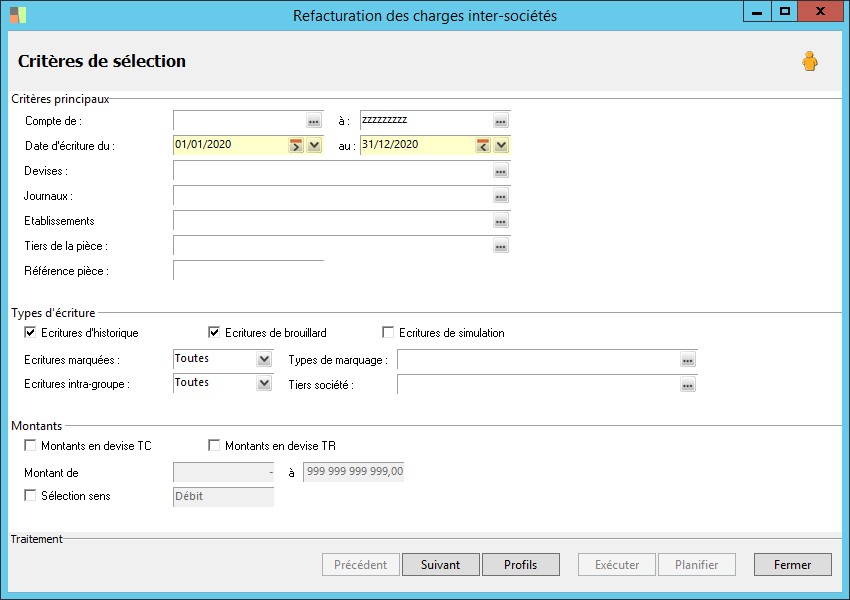Open the Devises selection lookup

(x=501, y=171)
